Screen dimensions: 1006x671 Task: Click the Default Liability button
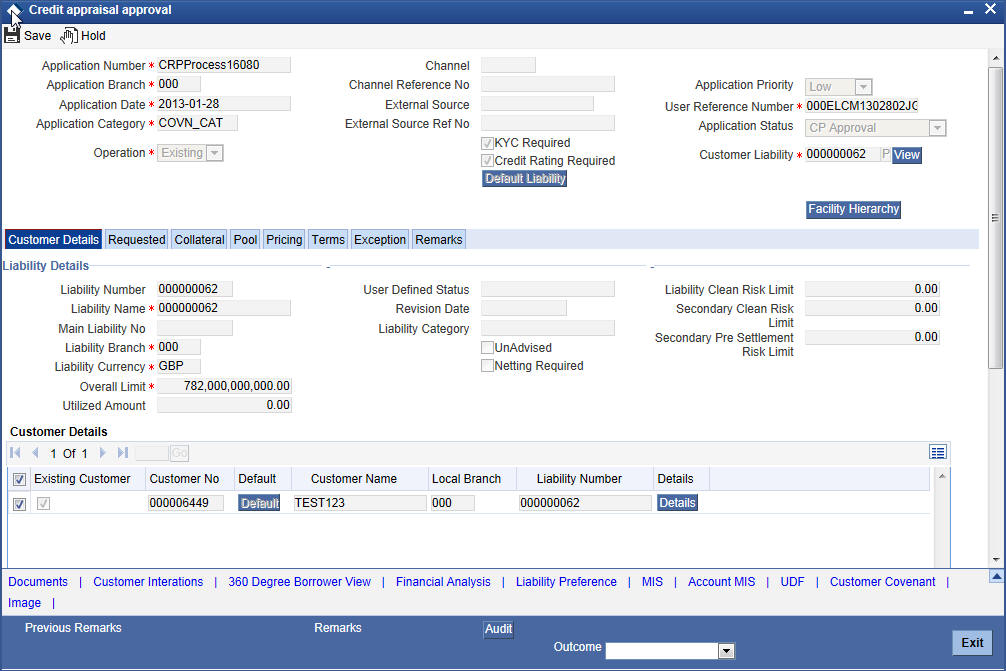click(x=524, y=179)
